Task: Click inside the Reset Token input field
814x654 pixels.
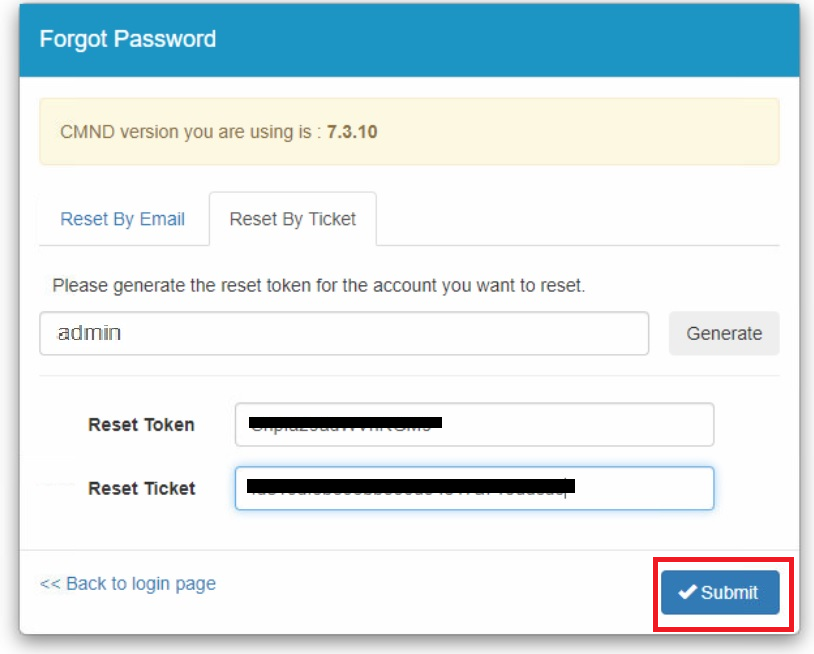Action: 474,424
